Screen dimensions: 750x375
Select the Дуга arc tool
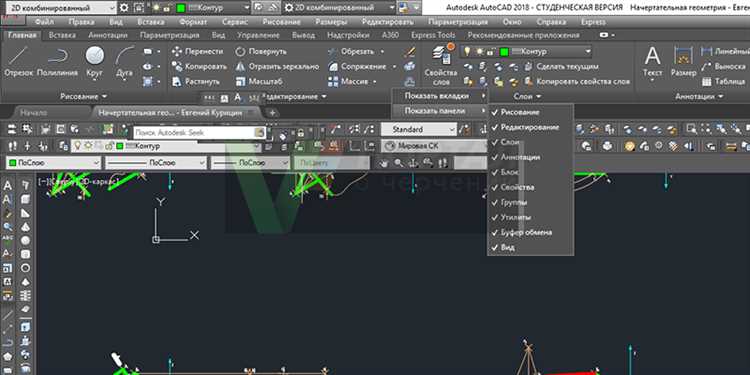(x=124, y=62)
